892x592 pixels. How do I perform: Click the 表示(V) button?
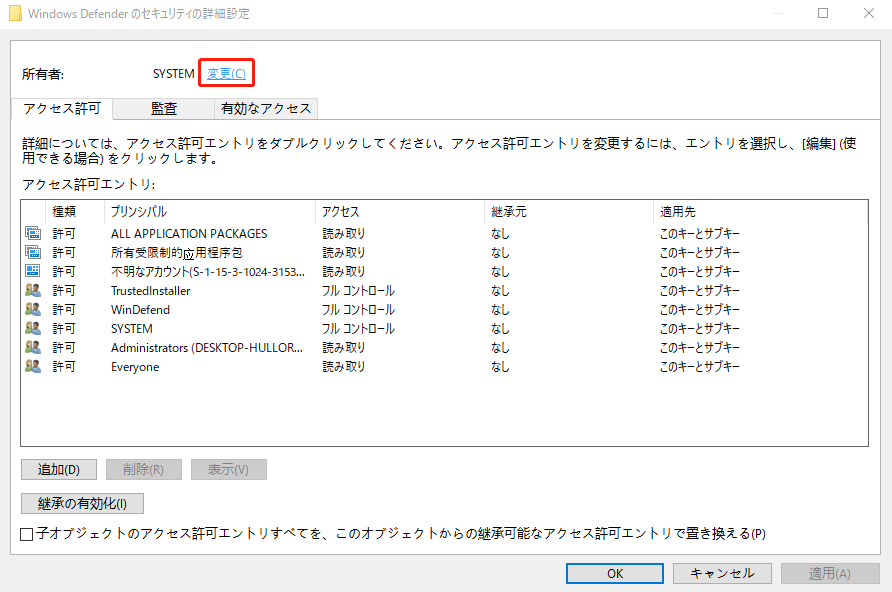(x=229, y=470)
